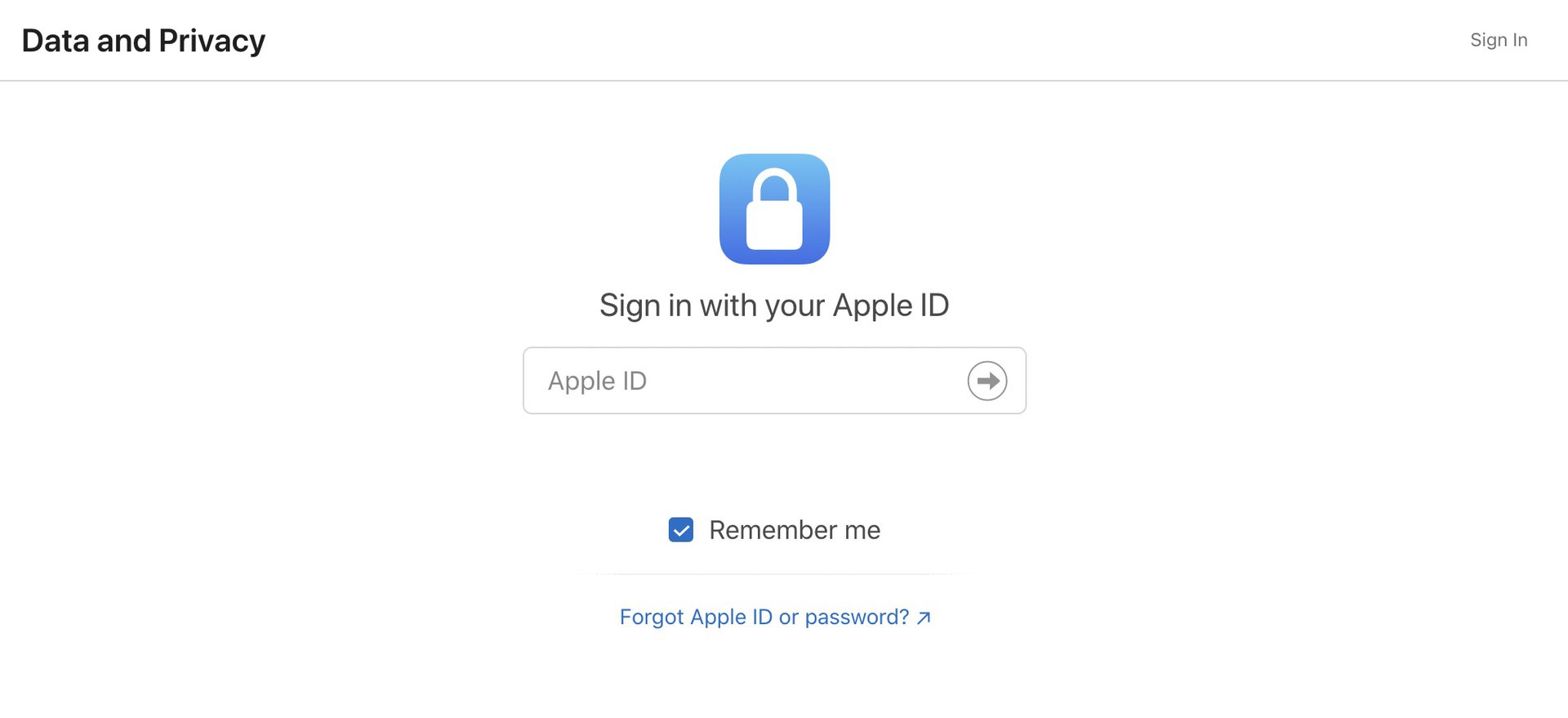
Task: Open the Forgot Apple ID or password link
Action: [x=764, y=617]
